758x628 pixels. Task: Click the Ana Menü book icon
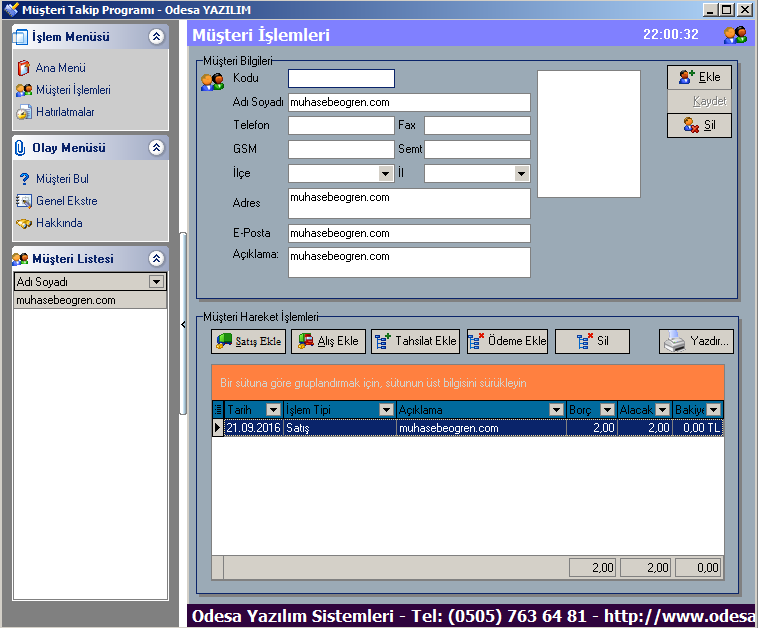[23, 68]
